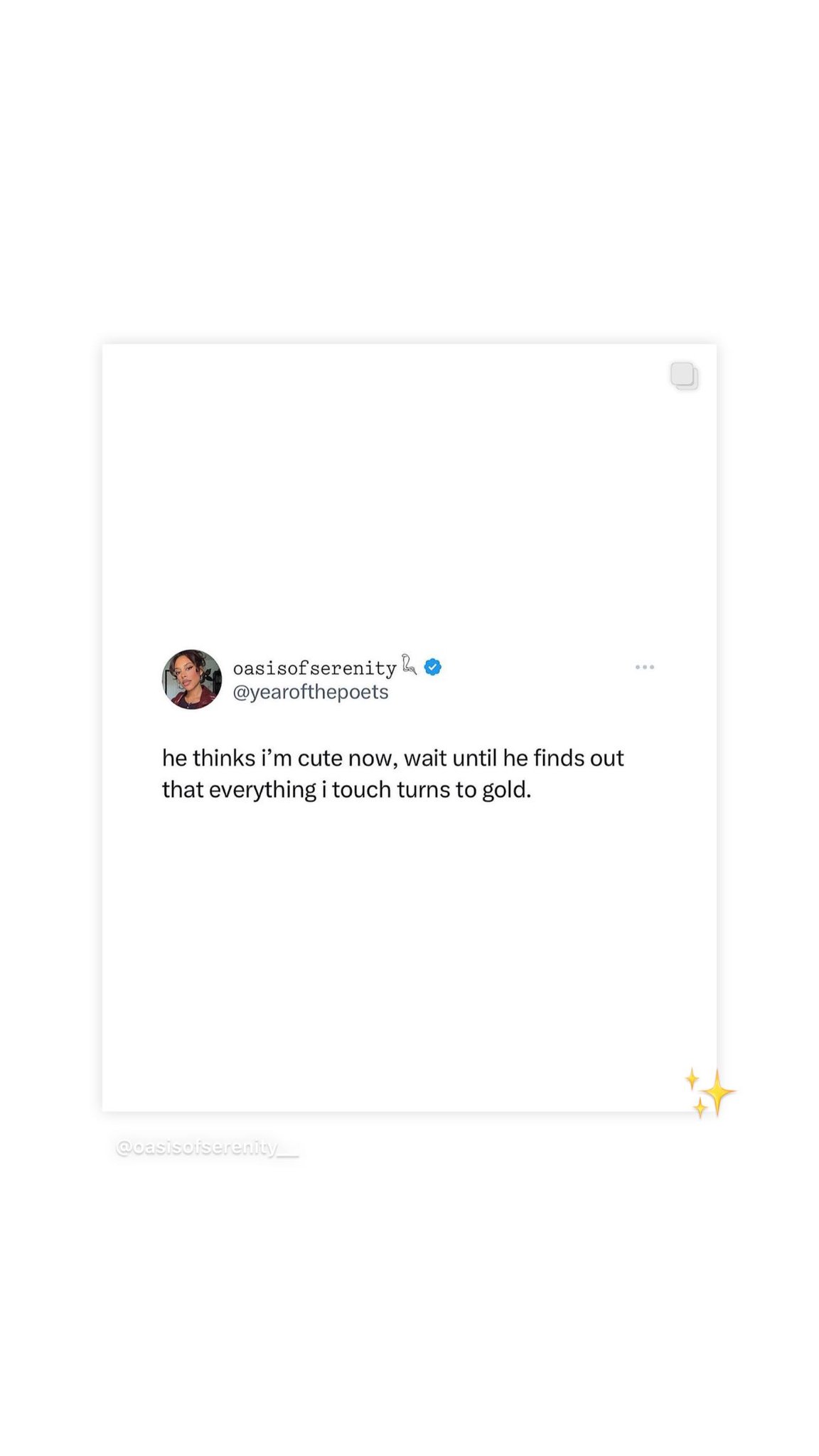
Task: Visit the @yearofthepoets handle
Action: [311, 692]
